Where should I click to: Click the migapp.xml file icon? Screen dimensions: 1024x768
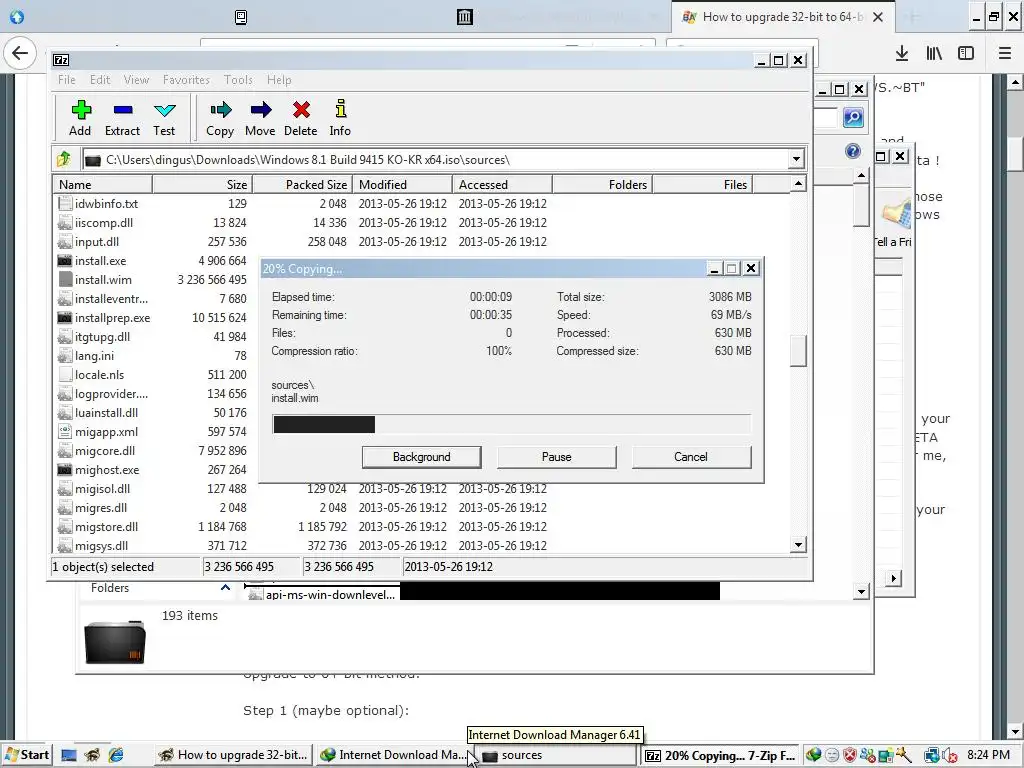point(65,432)
